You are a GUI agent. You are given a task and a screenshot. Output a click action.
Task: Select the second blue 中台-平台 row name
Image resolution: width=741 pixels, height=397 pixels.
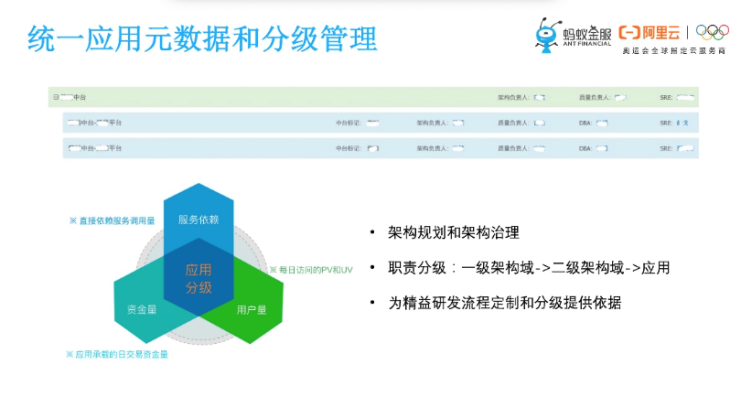coord(95,148)
